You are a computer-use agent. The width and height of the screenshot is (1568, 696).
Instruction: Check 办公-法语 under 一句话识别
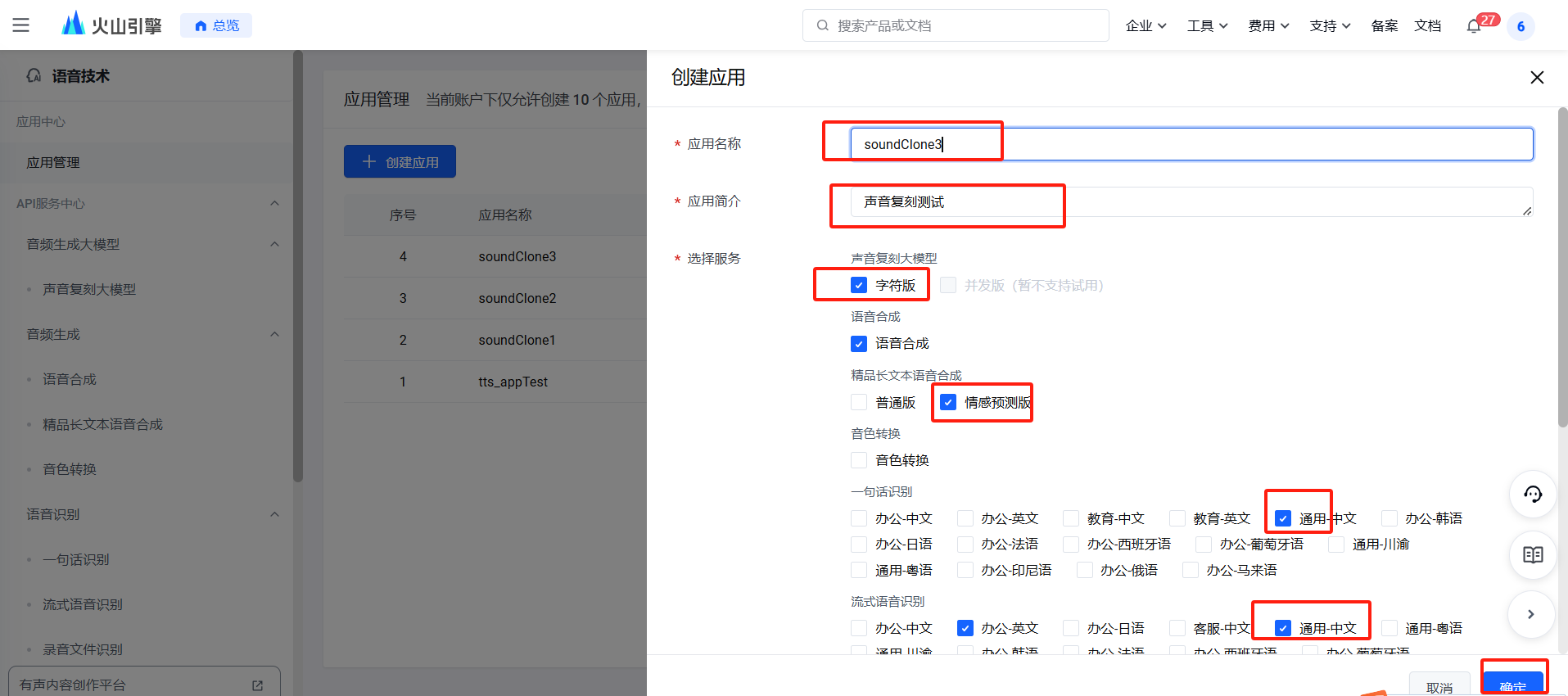tap(965, 545)
